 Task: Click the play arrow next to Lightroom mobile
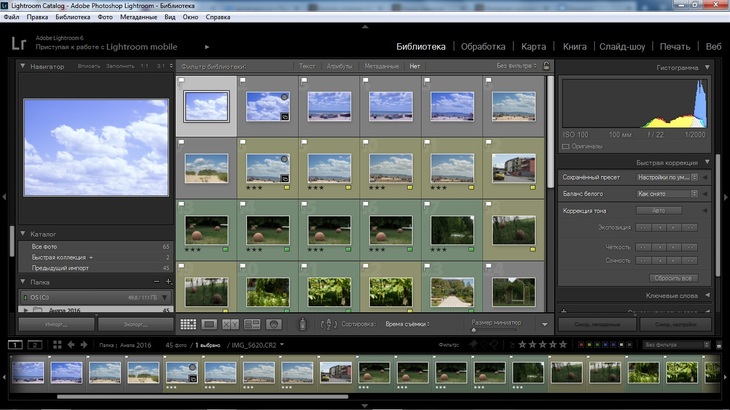pyautogui.click(x=207, y=47)
